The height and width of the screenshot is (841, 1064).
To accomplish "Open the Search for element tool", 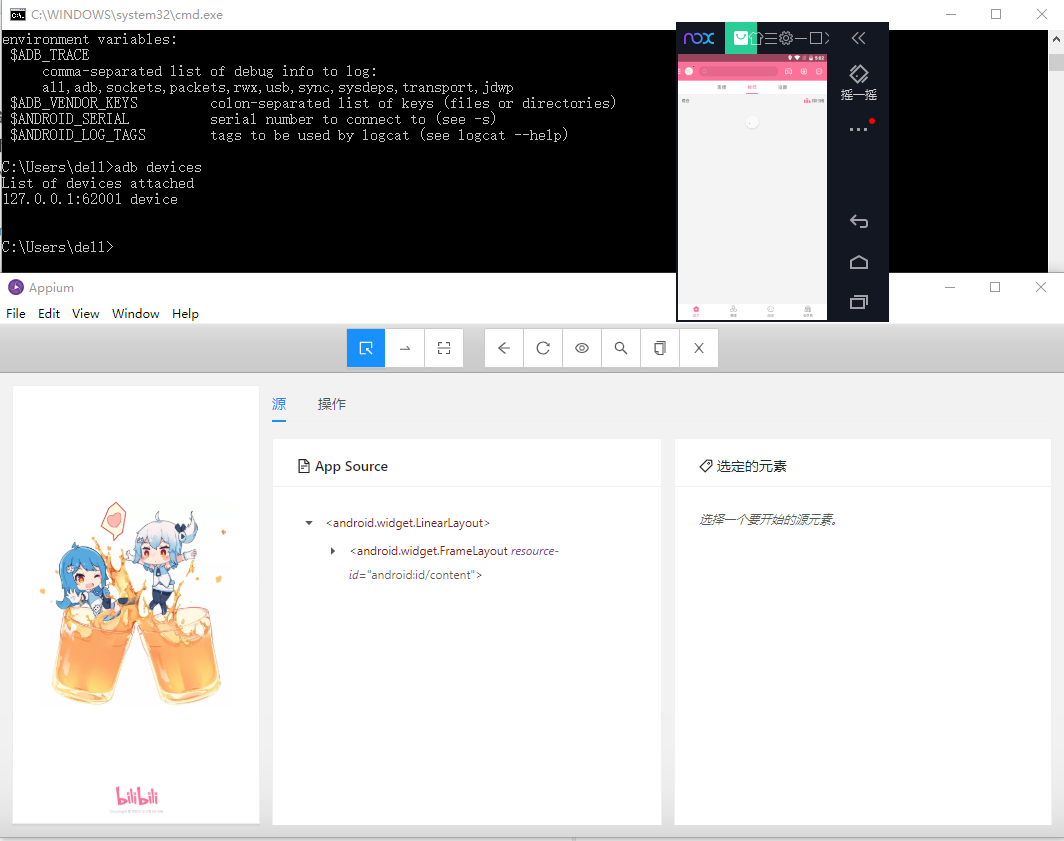I will (621, 348).
